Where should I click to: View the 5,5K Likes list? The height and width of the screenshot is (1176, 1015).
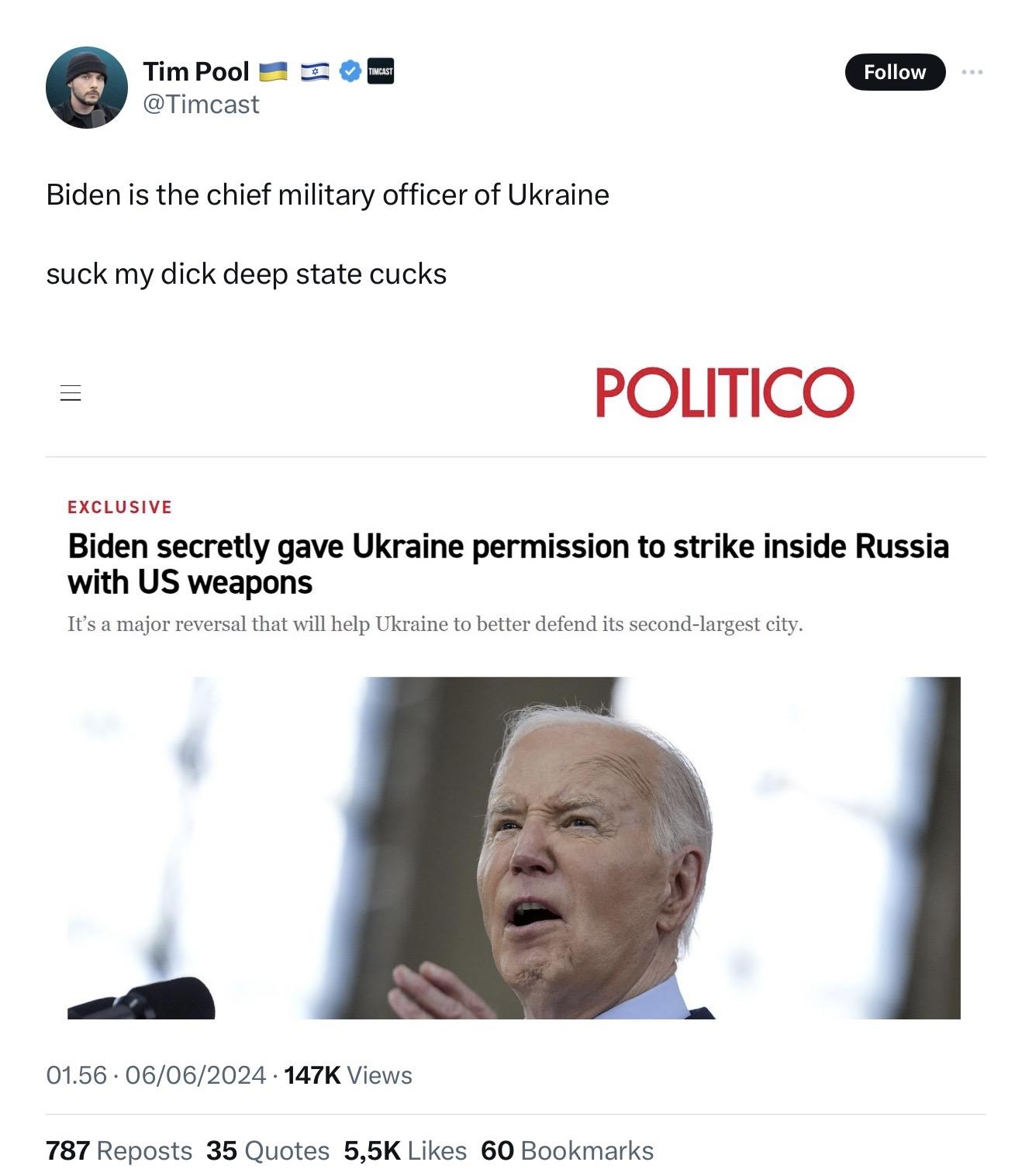click(406, 1150)
